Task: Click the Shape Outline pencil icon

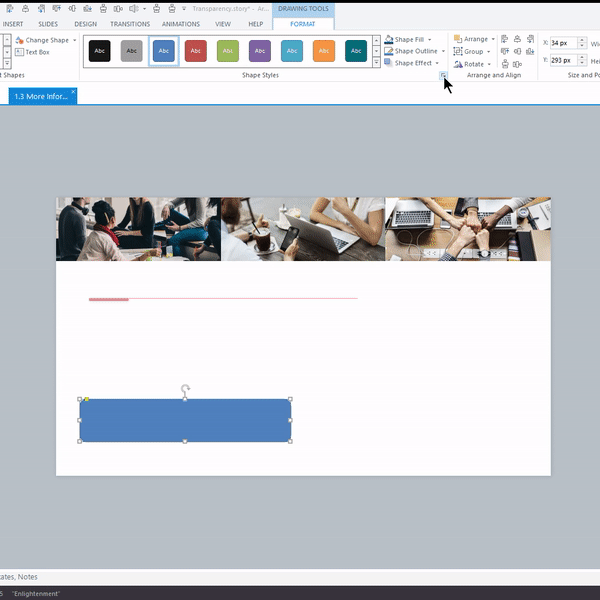Action: (389, 51)
